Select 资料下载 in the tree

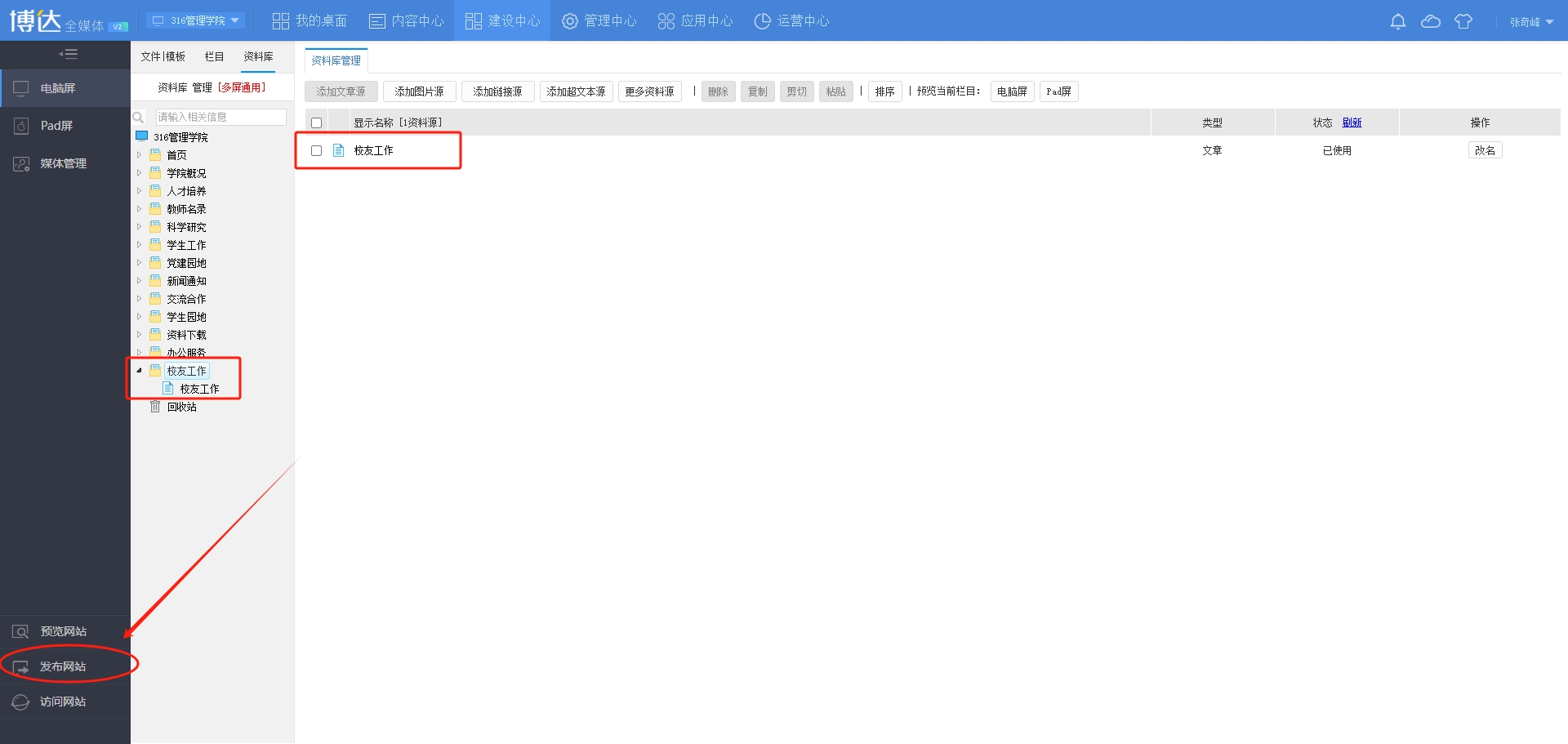(187, 335)
